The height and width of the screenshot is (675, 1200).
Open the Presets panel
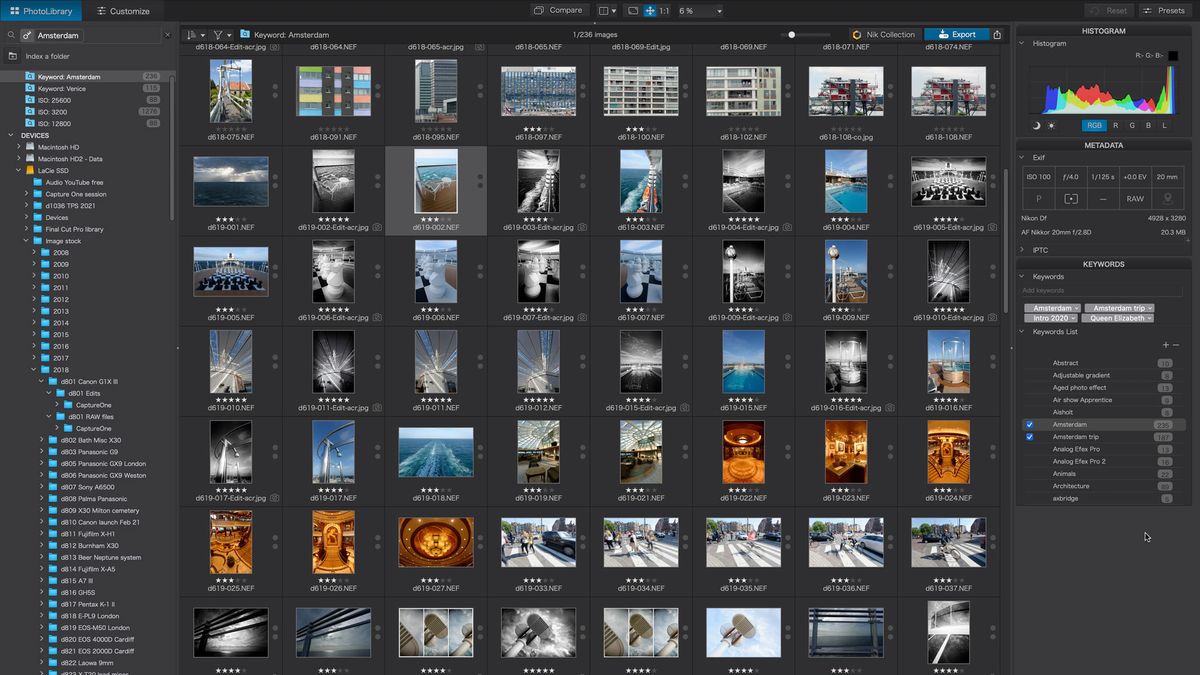[1163, 11]
